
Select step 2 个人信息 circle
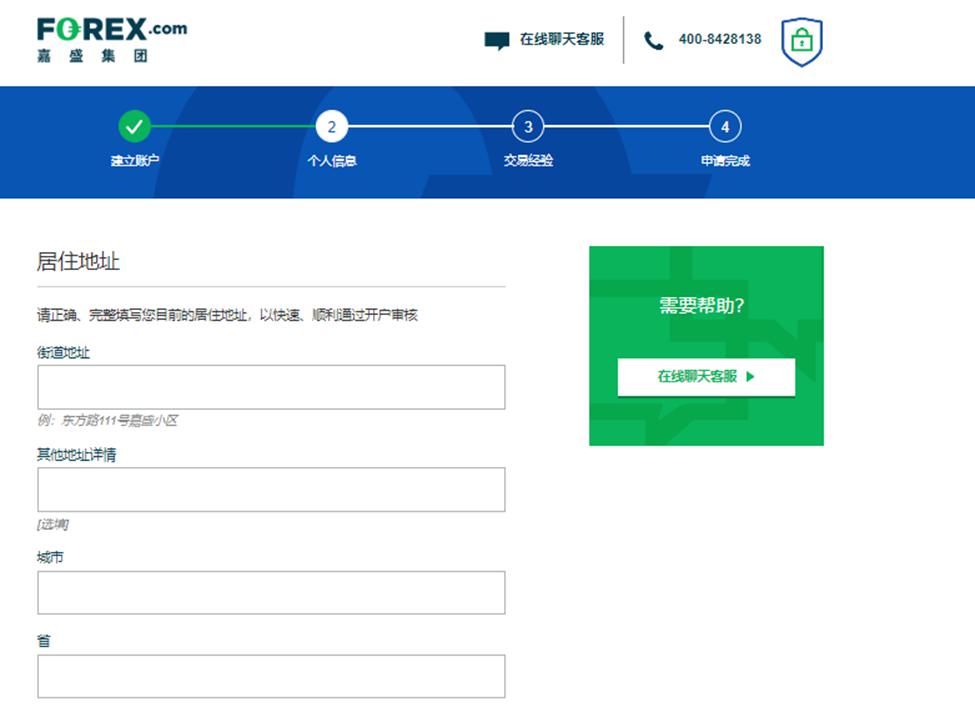click(331, 127)
